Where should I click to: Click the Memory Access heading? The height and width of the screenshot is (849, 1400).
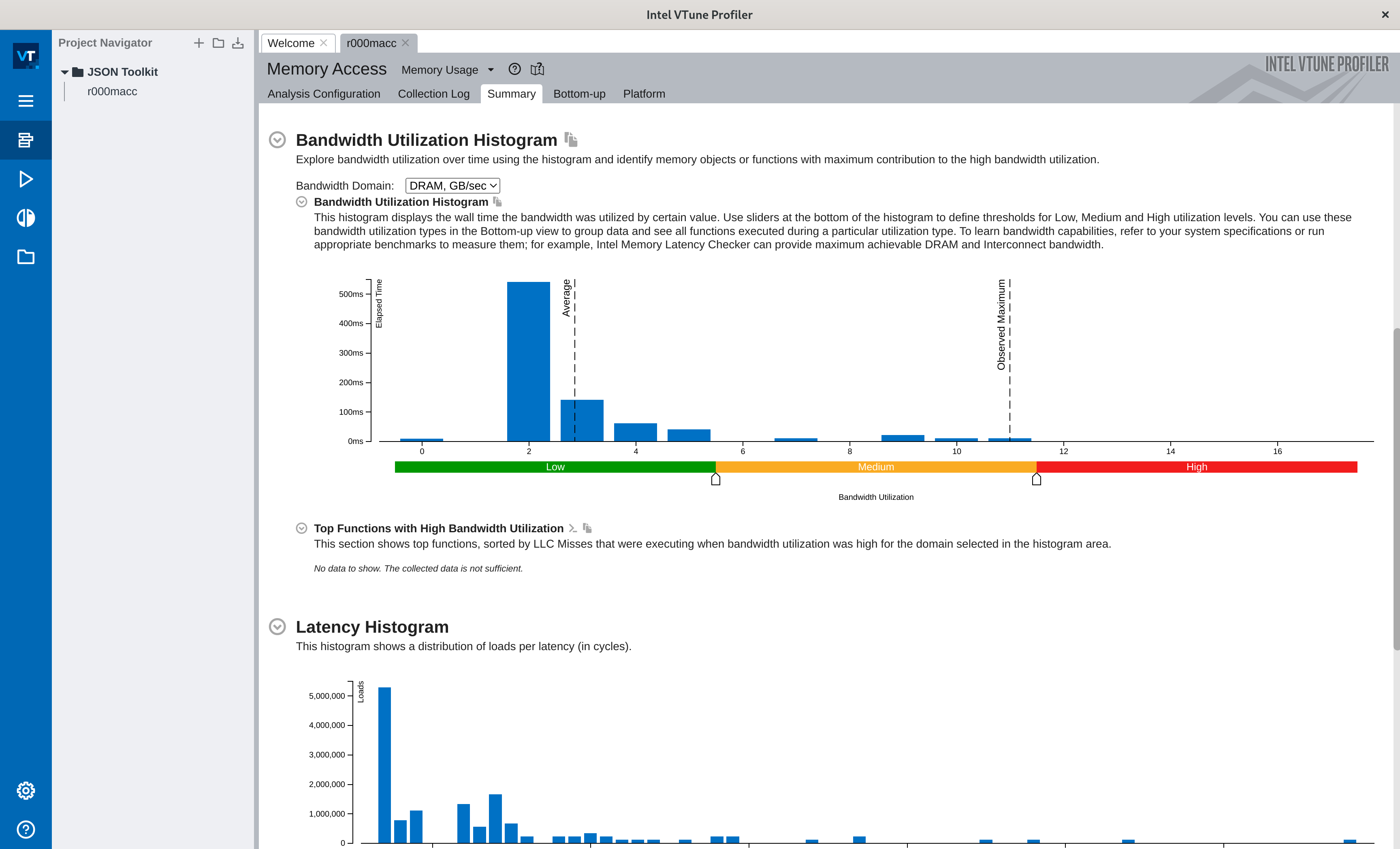tap(327, 69)
